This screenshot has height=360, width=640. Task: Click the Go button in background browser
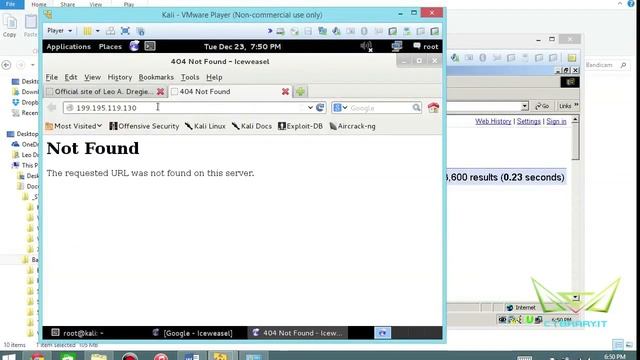542,106
